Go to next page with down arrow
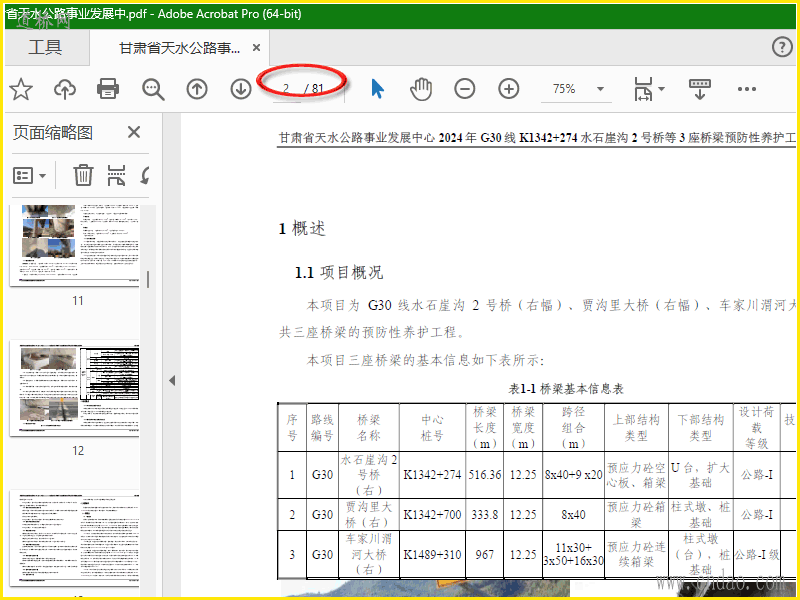This screenshot has height=600, width=800. pyautogui.click(x=241, y=89)
